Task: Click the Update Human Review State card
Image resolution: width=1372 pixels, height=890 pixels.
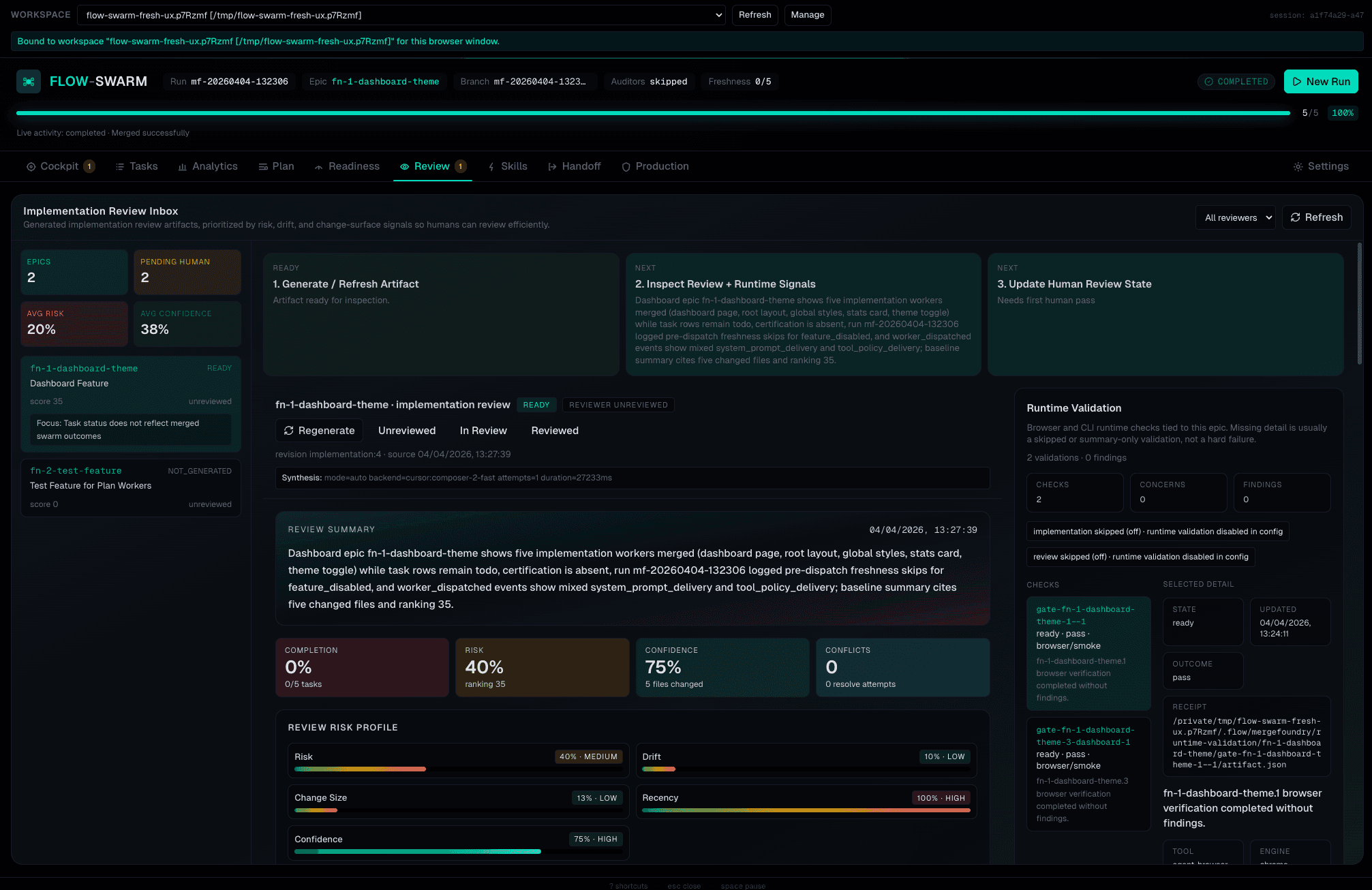Action: coord(1165,314)
